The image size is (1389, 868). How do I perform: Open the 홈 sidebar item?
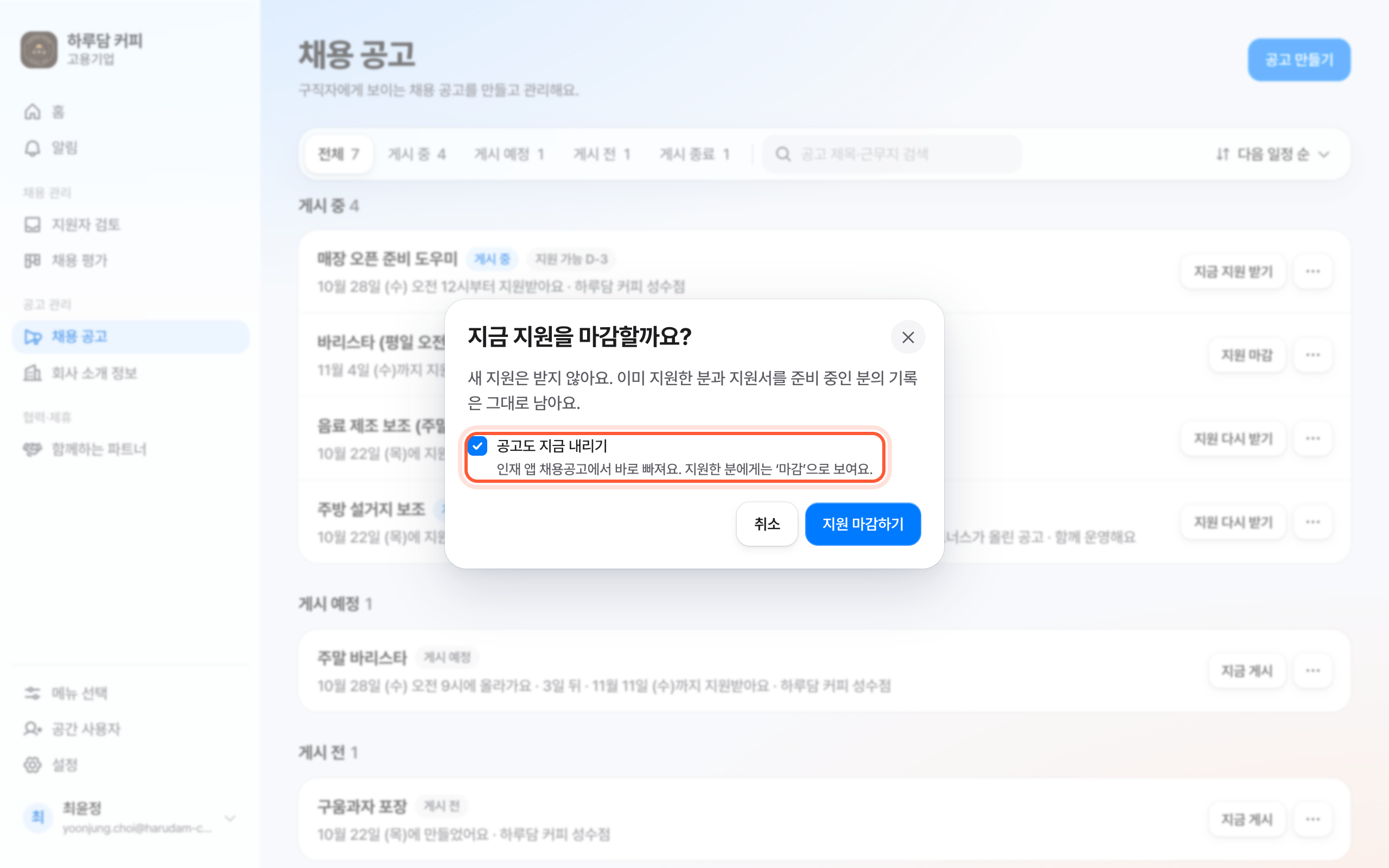coord(130,112)
